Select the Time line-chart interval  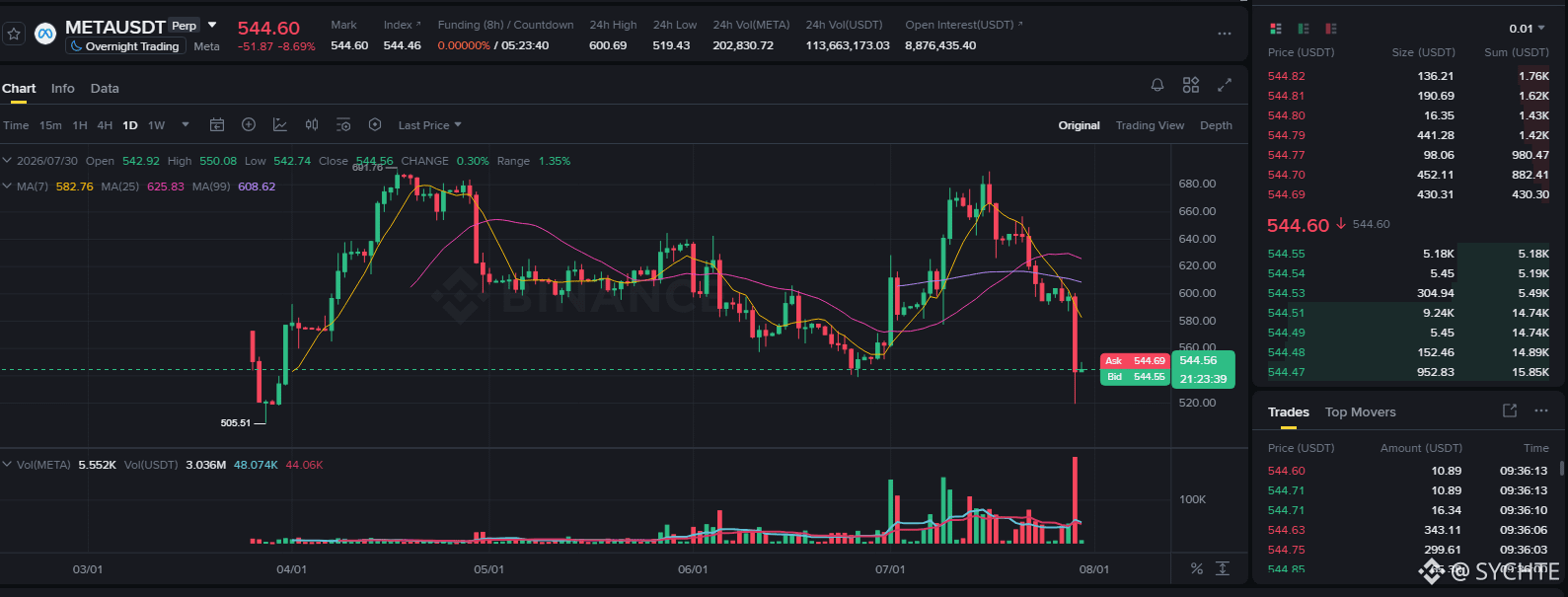coord(16,125)
